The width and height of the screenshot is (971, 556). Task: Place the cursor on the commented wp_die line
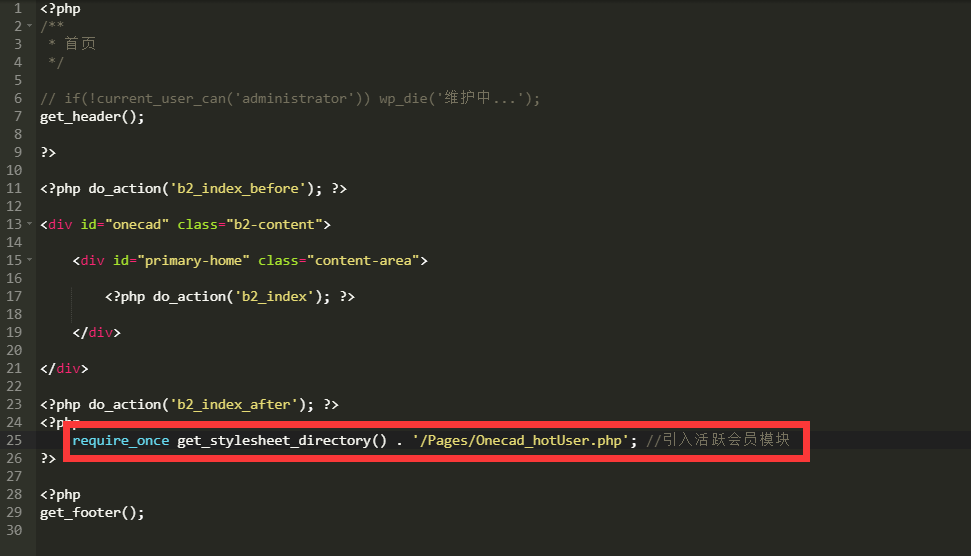[x=290, y=98]
